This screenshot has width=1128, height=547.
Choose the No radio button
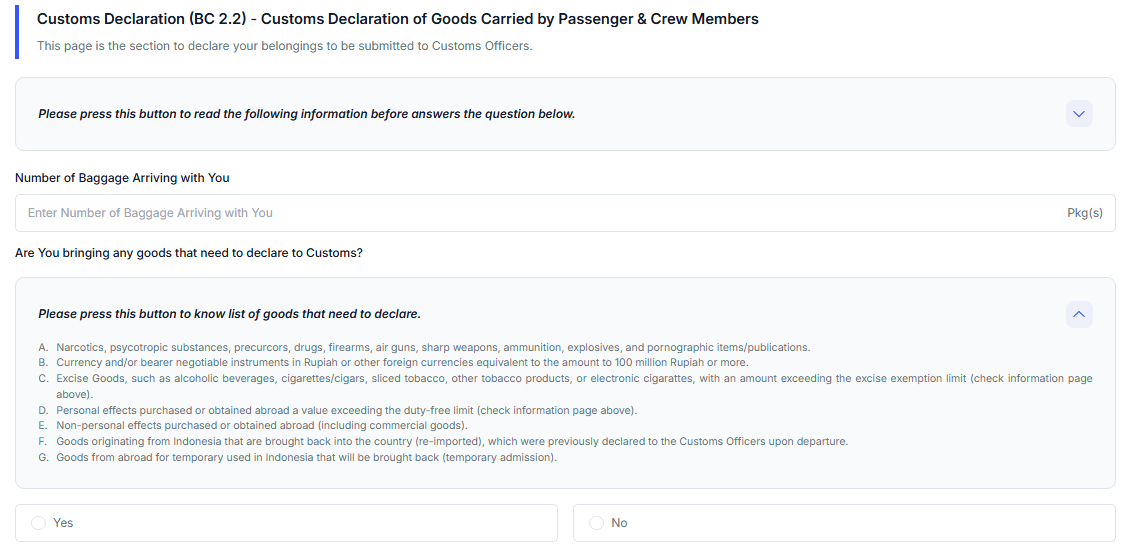[597, 523]
